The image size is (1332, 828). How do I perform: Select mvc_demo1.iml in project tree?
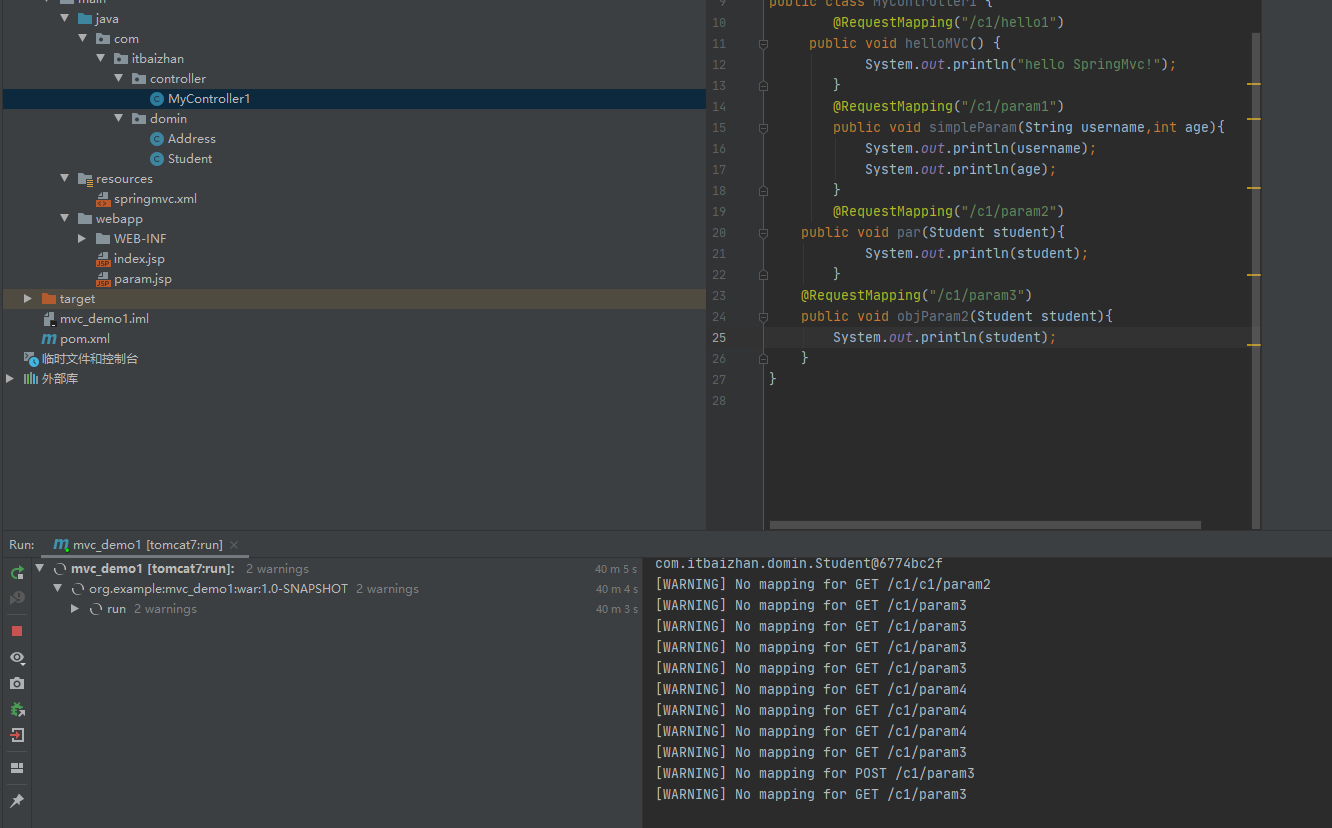[104, 319]
